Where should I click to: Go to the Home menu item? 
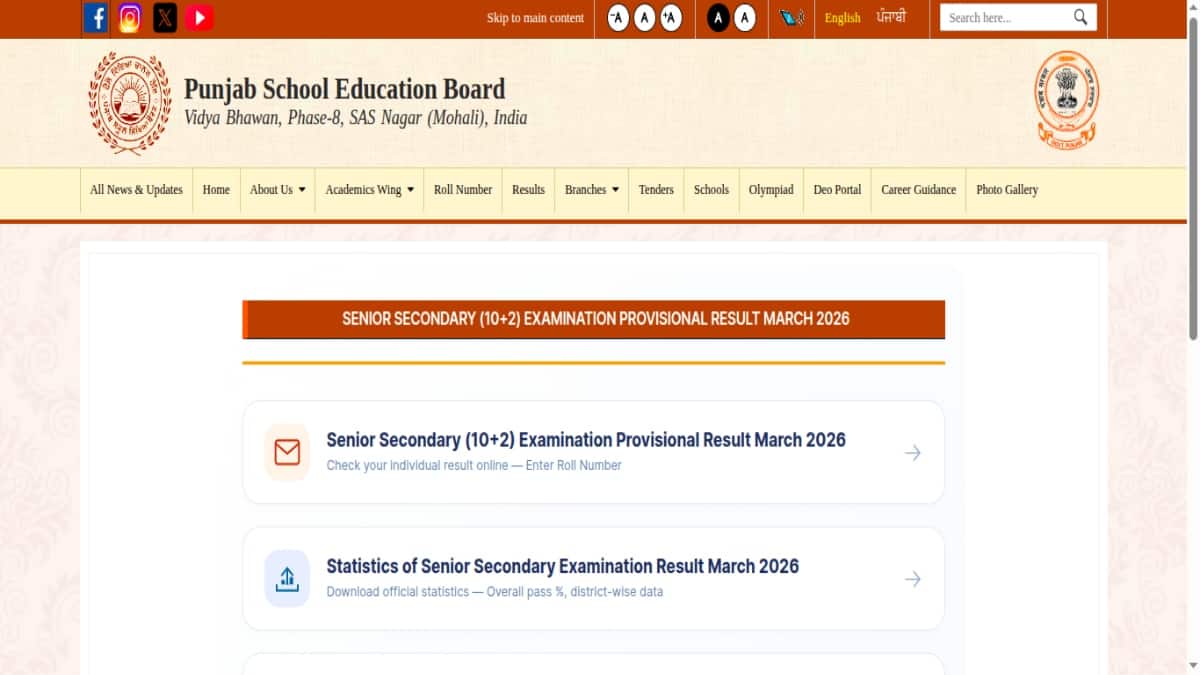[216, 190]
